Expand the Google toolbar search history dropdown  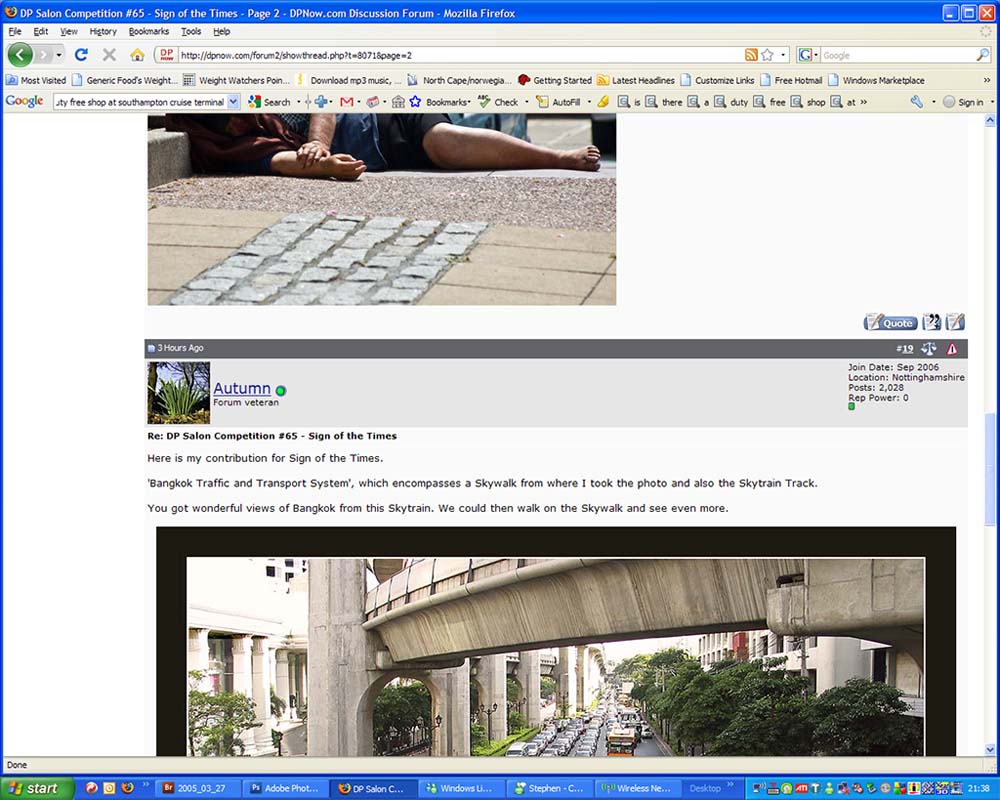(234, 102)
